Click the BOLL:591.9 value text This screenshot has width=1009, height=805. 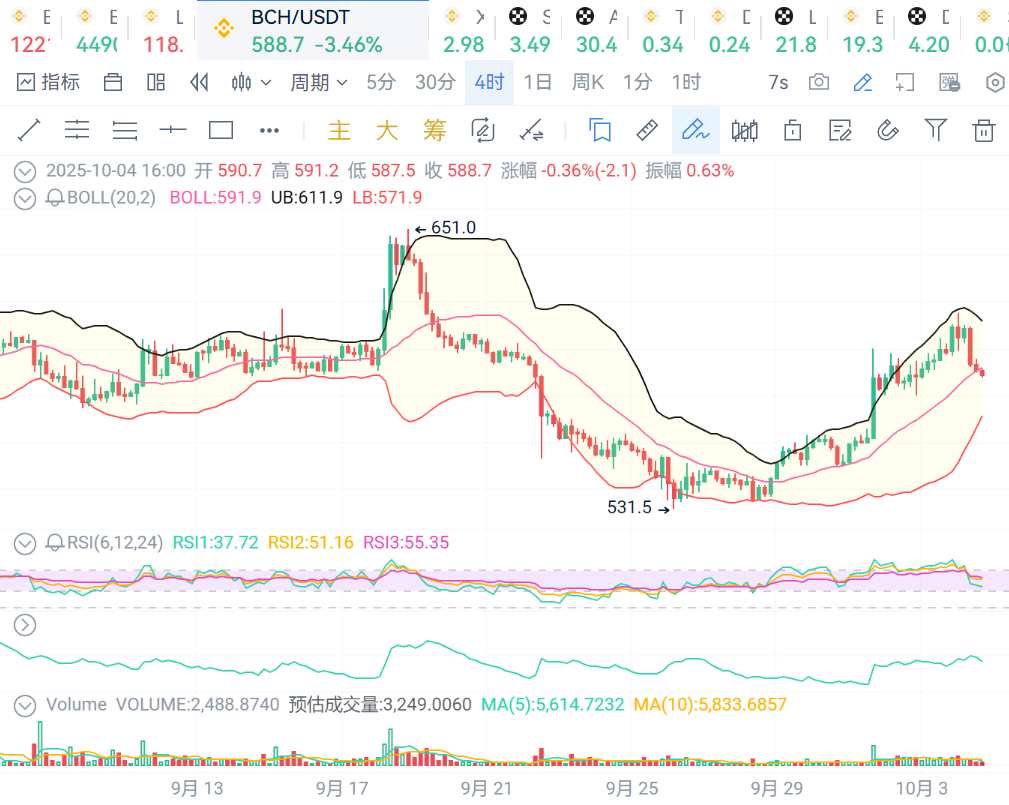(x=216, y=198)
